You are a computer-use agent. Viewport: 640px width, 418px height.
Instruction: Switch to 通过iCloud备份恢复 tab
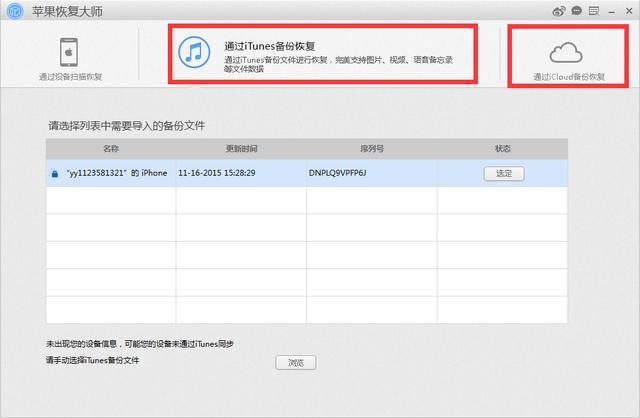pyautogui.click(x=568, y=56)
